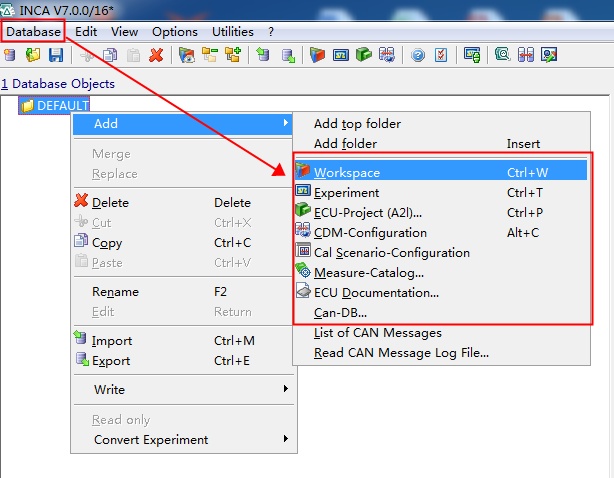The image size is (614, 478).
Task: Select Cal Scenario-Configuration entry
Action: 441,253
